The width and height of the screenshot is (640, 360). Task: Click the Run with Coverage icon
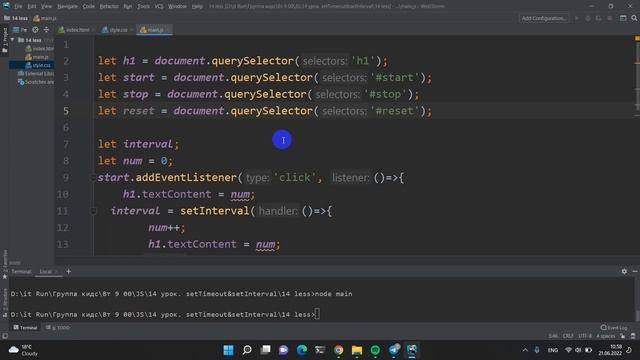coord(598,18)
